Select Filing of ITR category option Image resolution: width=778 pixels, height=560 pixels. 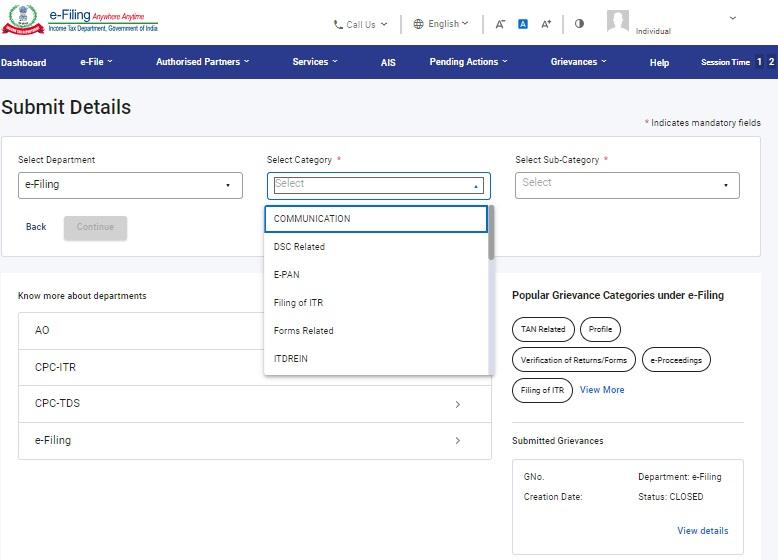click(x=299, y=303)
